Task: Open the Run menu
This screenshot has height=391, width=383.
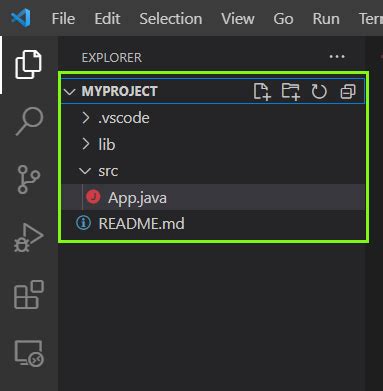Action: tap(326, 18)
